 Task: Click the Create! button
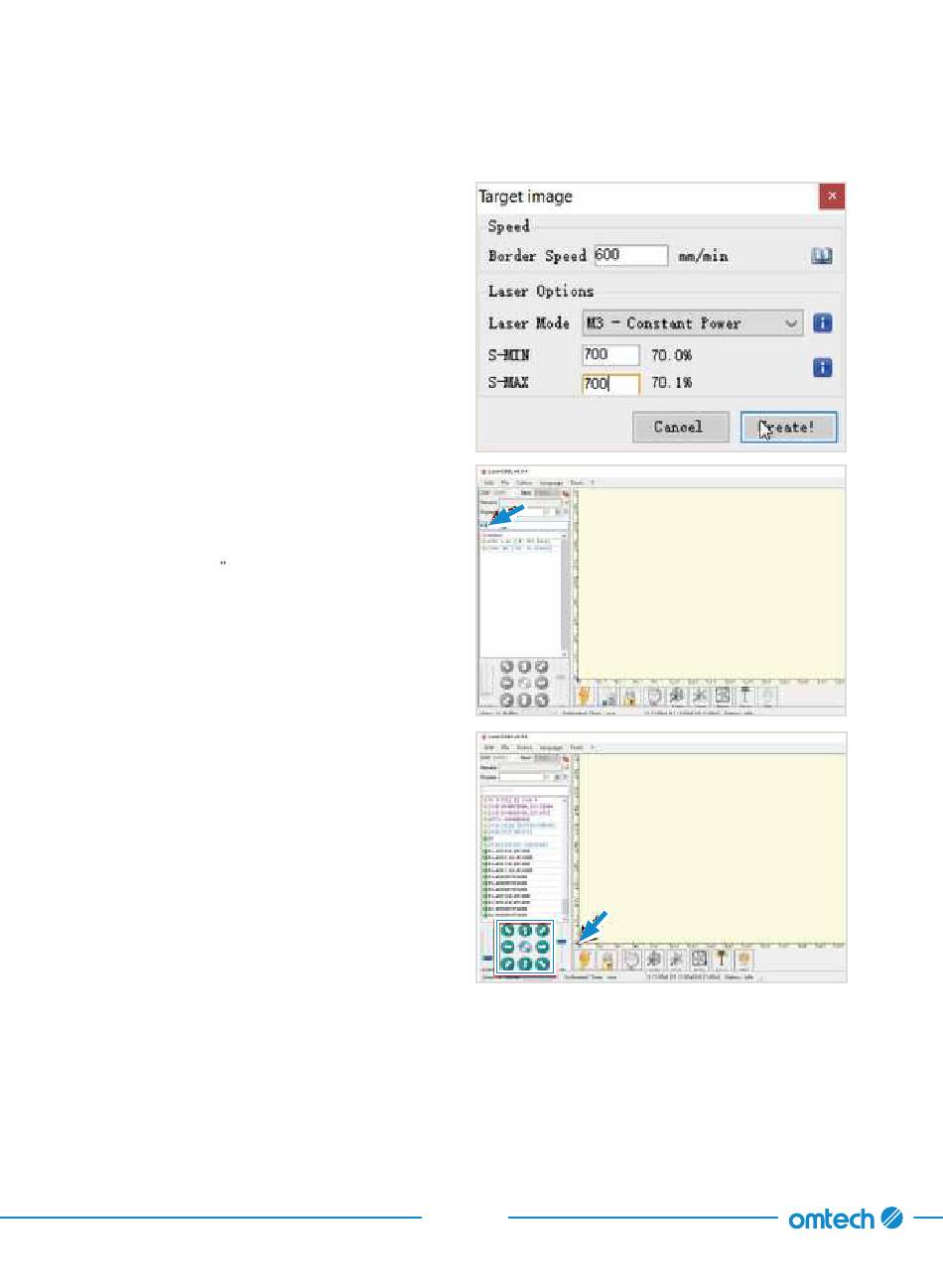coord(788,427)
